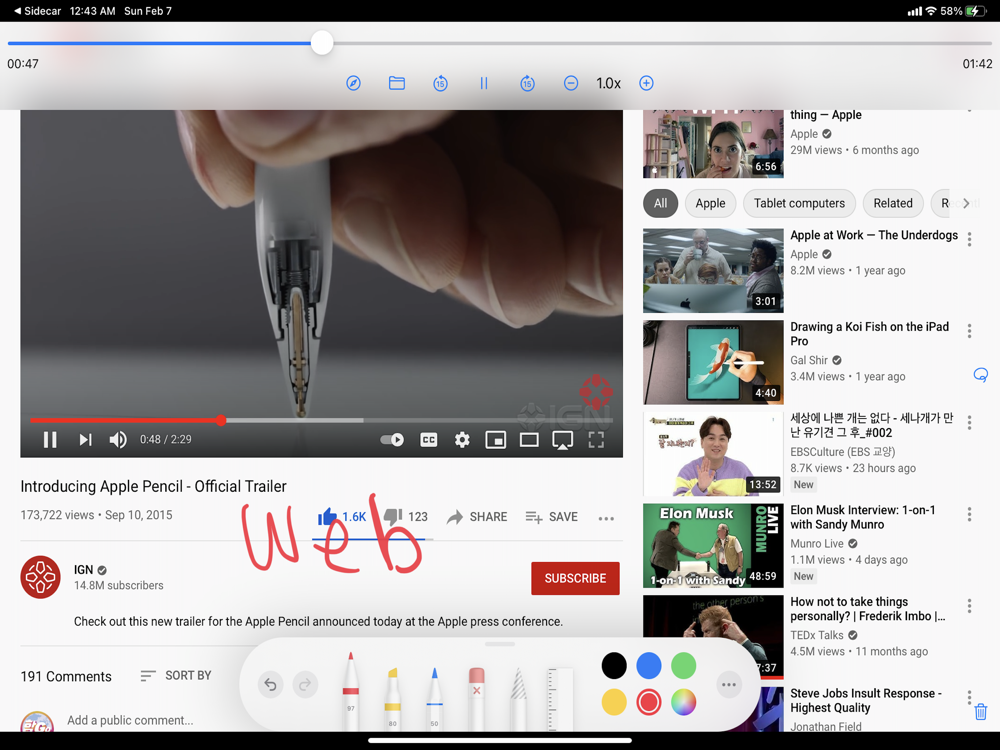Open the compass browser icon in top toolbar
Viewport: 1000px width, 750px height.
click(x=353, y=83)
